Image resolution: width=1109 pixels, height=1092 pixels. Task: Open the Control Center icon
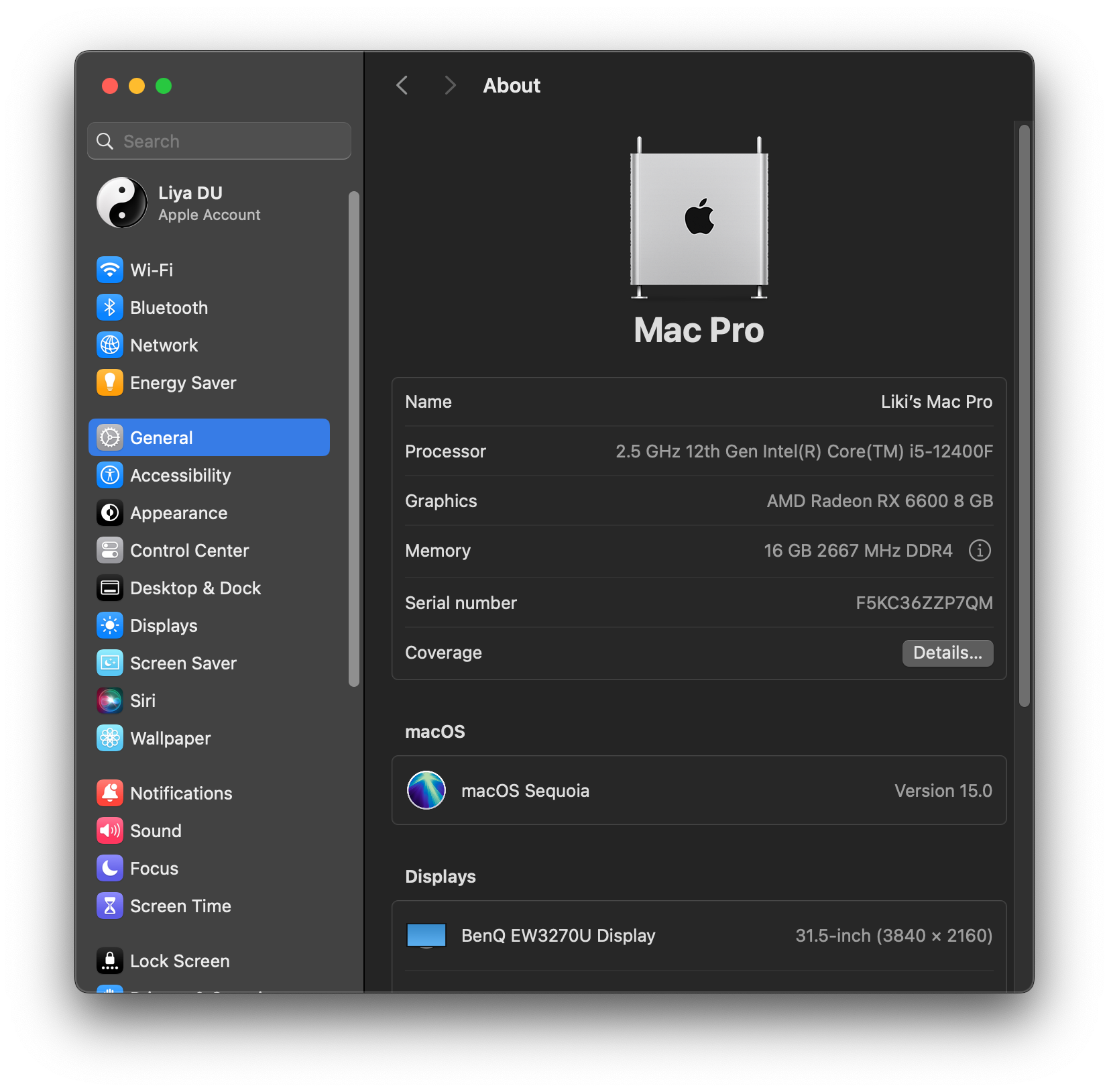click(110, 550)
